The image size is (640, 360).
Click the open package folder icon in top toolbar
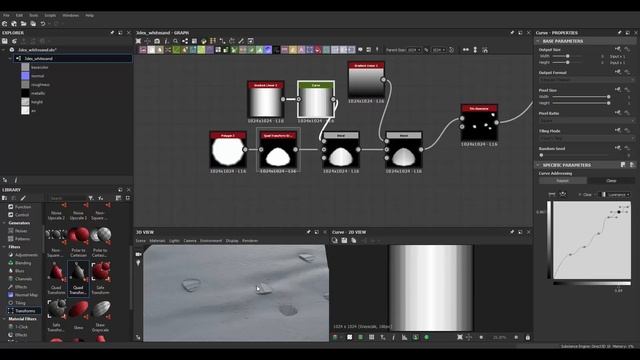coord(23,24)
